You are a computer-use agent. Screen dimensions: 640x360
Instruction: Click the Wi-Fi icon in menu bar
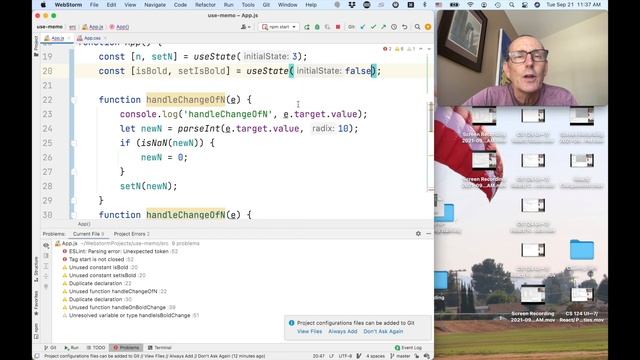click(470, 4)
